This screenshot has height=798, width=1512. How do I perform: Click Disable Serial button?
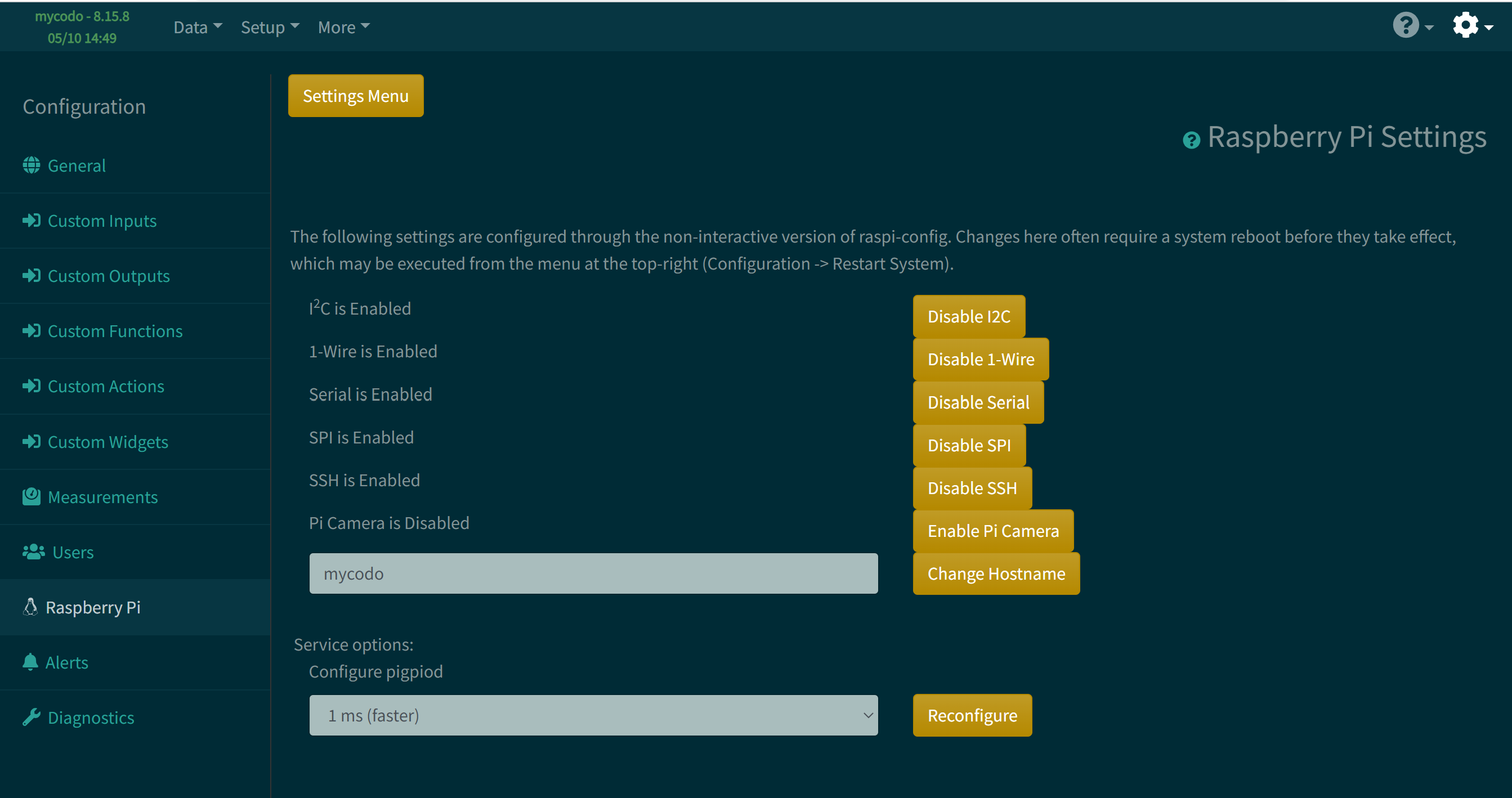click(x=978, y=402)
